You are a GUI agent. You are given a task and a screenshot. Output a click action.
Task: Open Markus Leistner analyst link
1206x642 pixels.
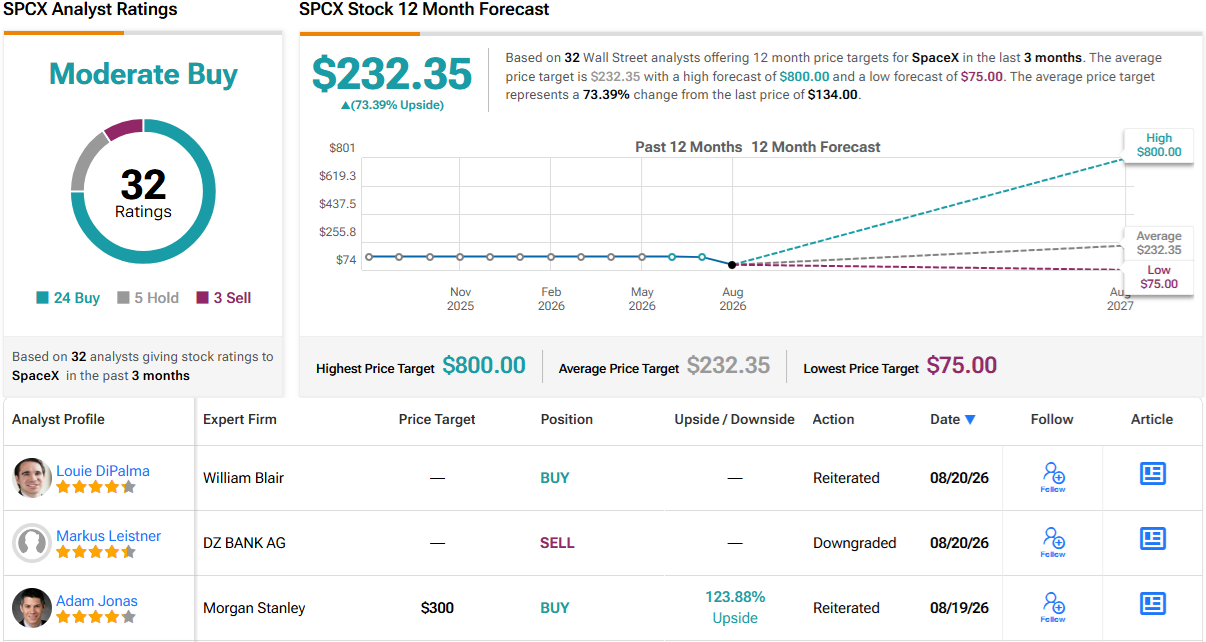coord(108,536)
